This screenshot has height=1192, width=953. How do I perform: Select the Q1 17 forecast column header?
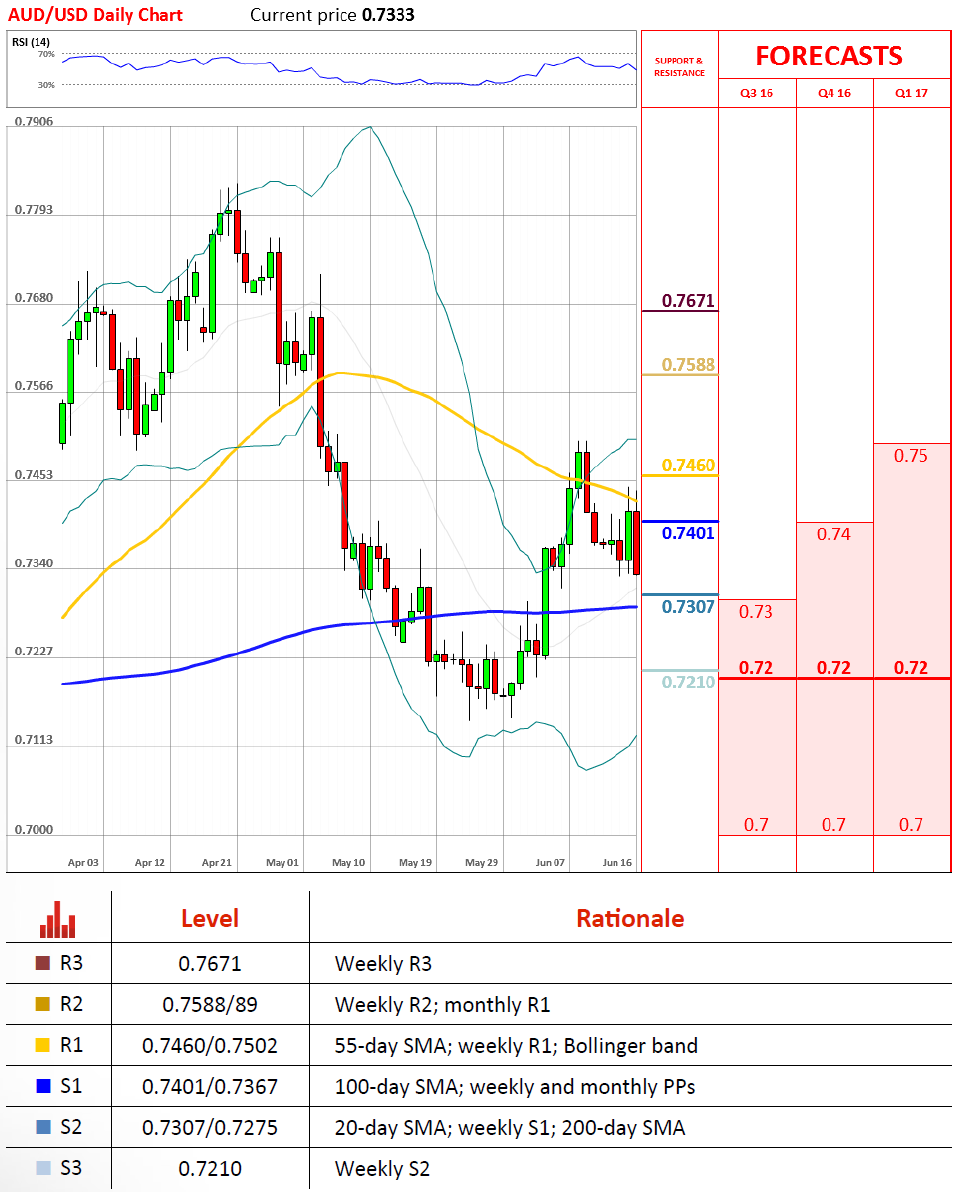(911, 93)
